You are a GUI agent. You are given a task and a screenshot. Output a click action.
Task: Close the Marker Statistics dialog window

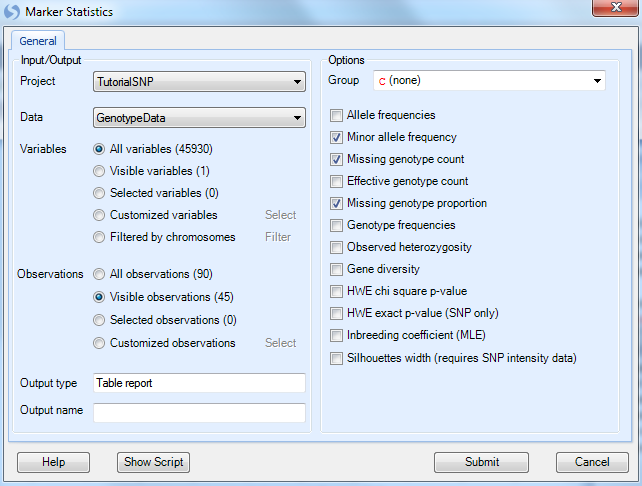point(615,8)
